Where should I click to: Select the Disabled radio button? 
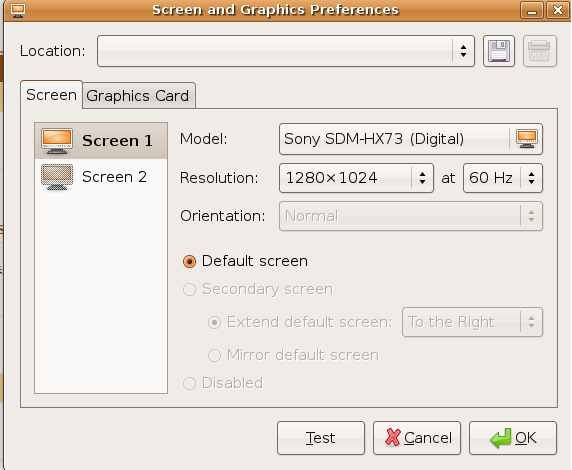[189, 383]
